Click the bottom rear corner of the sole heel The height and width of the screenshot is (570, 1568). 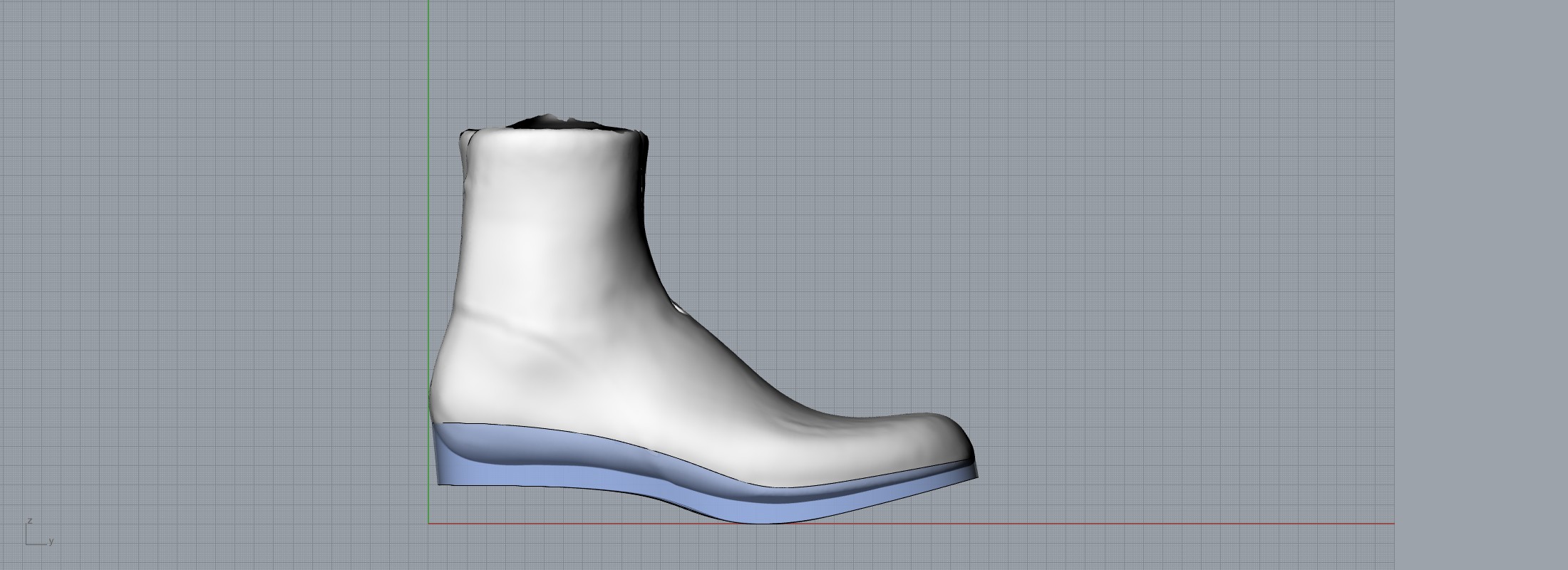(440, 484)
